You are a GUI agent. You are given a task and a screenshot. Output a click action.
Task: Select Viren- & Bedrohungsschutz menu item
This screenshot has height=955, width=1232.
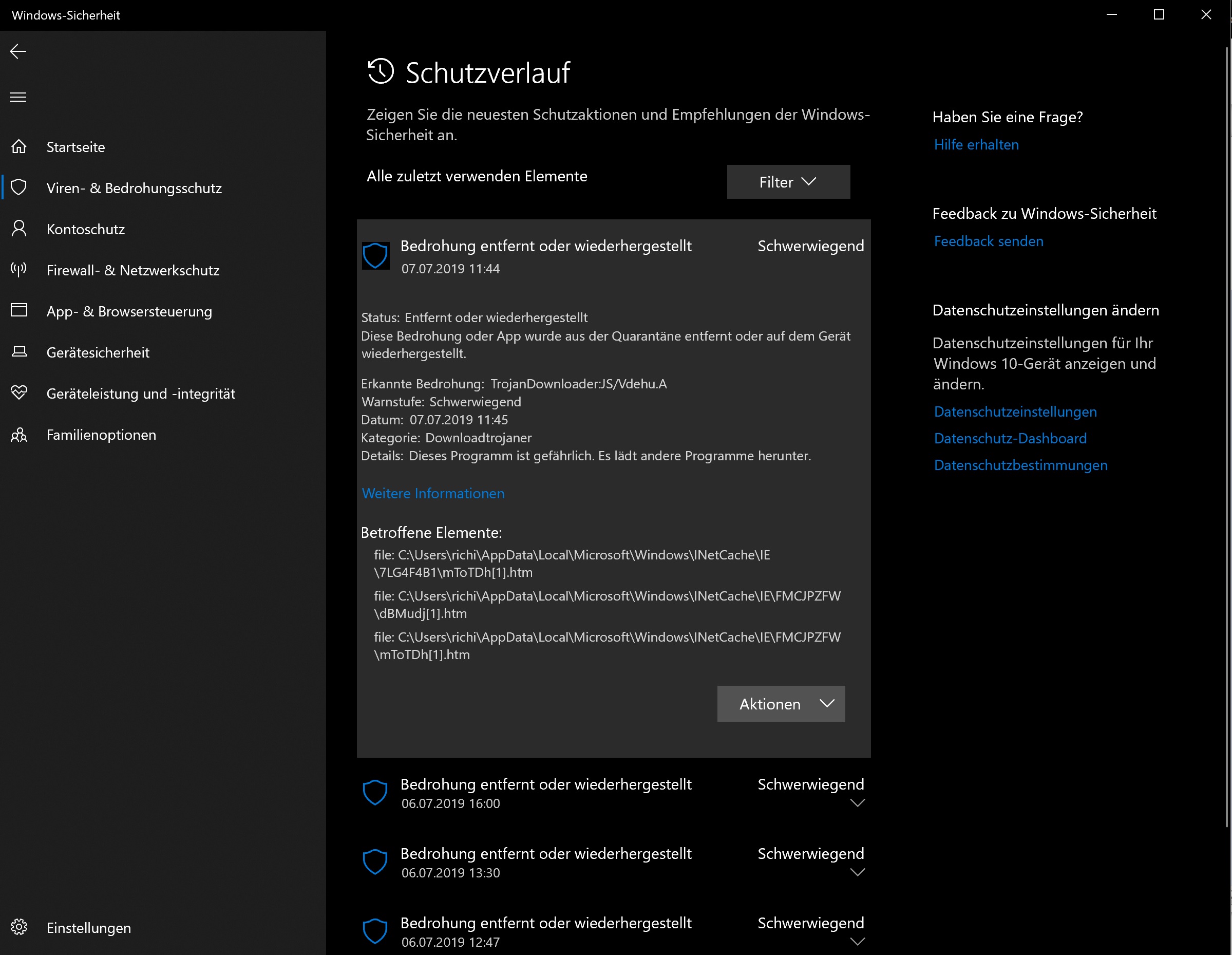pos(134,188)
